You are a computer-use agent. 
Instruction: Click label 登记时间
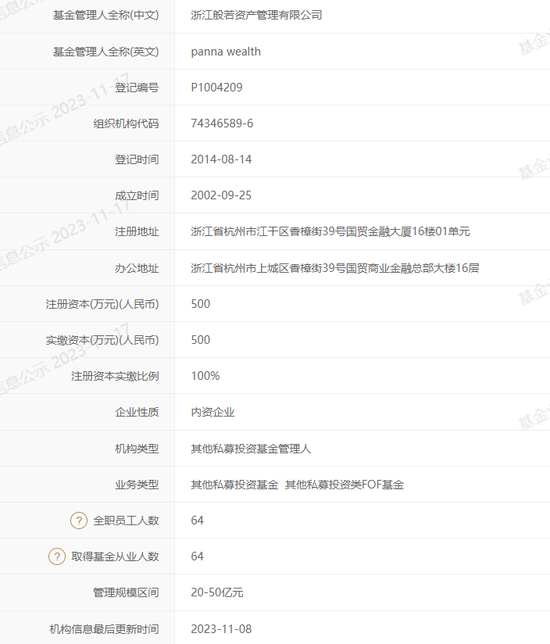137,159
